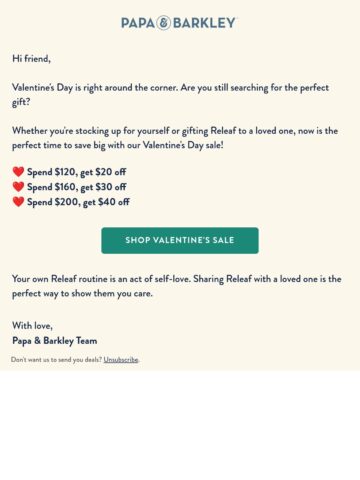Click the Your own Releaf routine paragraph
Image resolution: width=360 pixels, height=480 pixels.
click(x=177, y=286)
